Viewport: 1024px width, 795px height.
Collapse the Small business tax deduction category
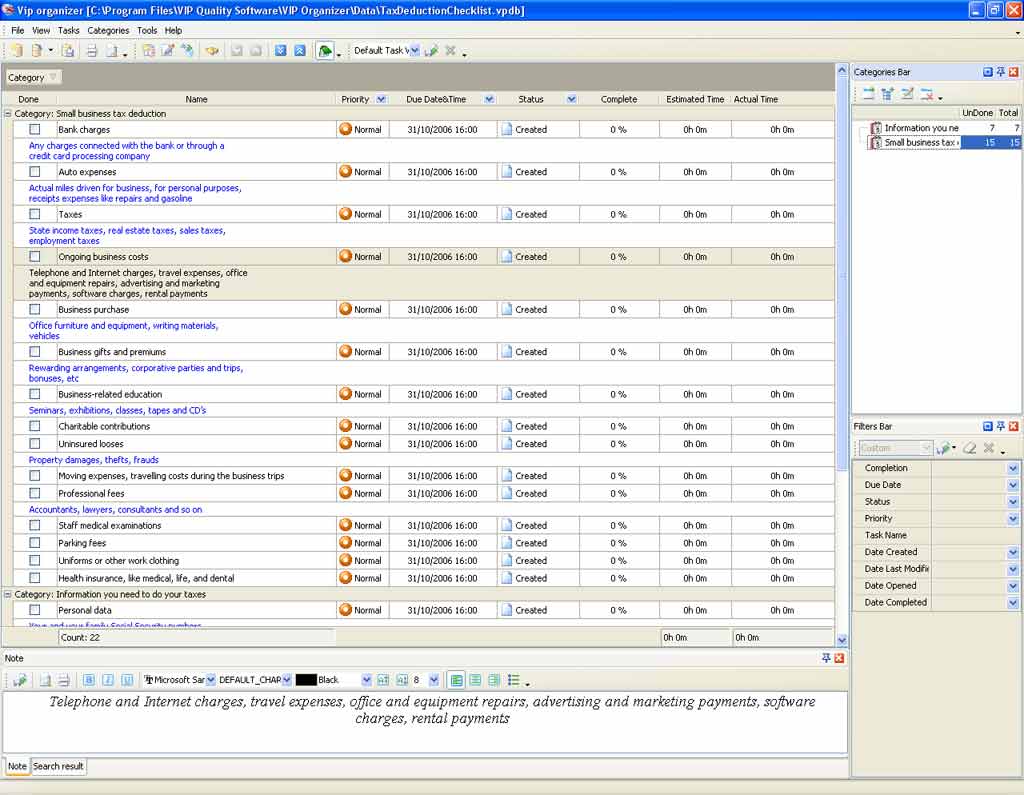pyautogui.click(x=8, y=114)
